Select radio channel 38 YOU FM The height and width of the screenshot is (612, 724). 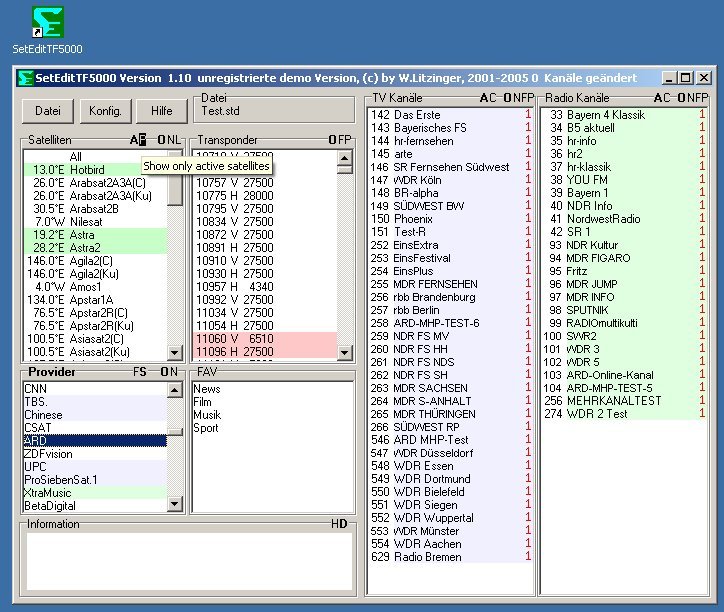click(x=624, y=180)
